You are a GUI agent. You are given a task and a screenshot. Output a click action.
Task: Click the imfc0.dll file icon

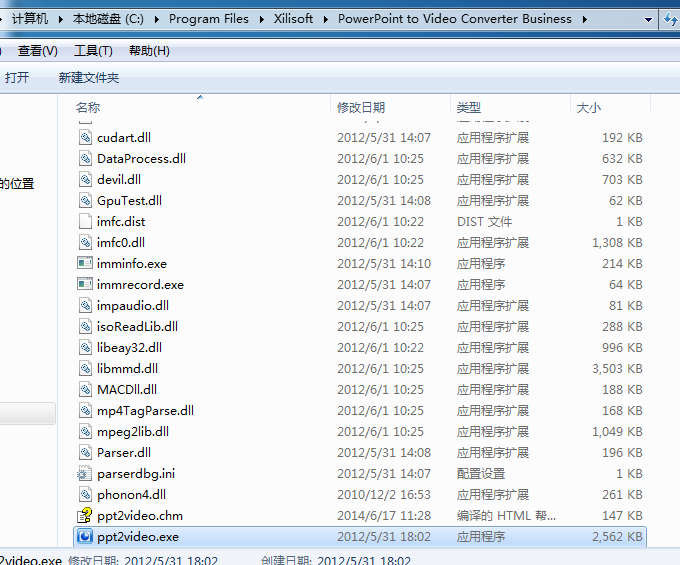click(85, 243)
